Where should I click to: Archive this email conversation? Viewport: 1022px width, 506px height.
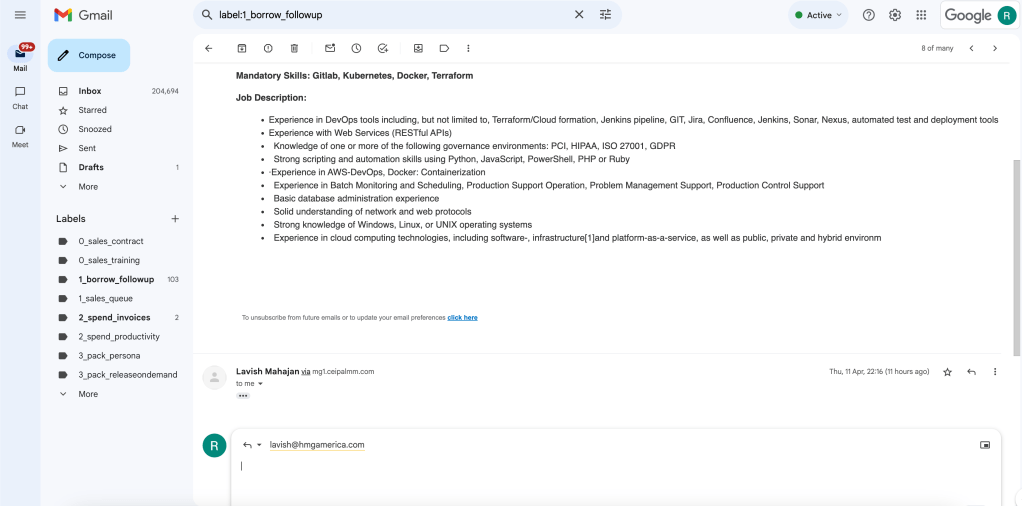point(242,48)
